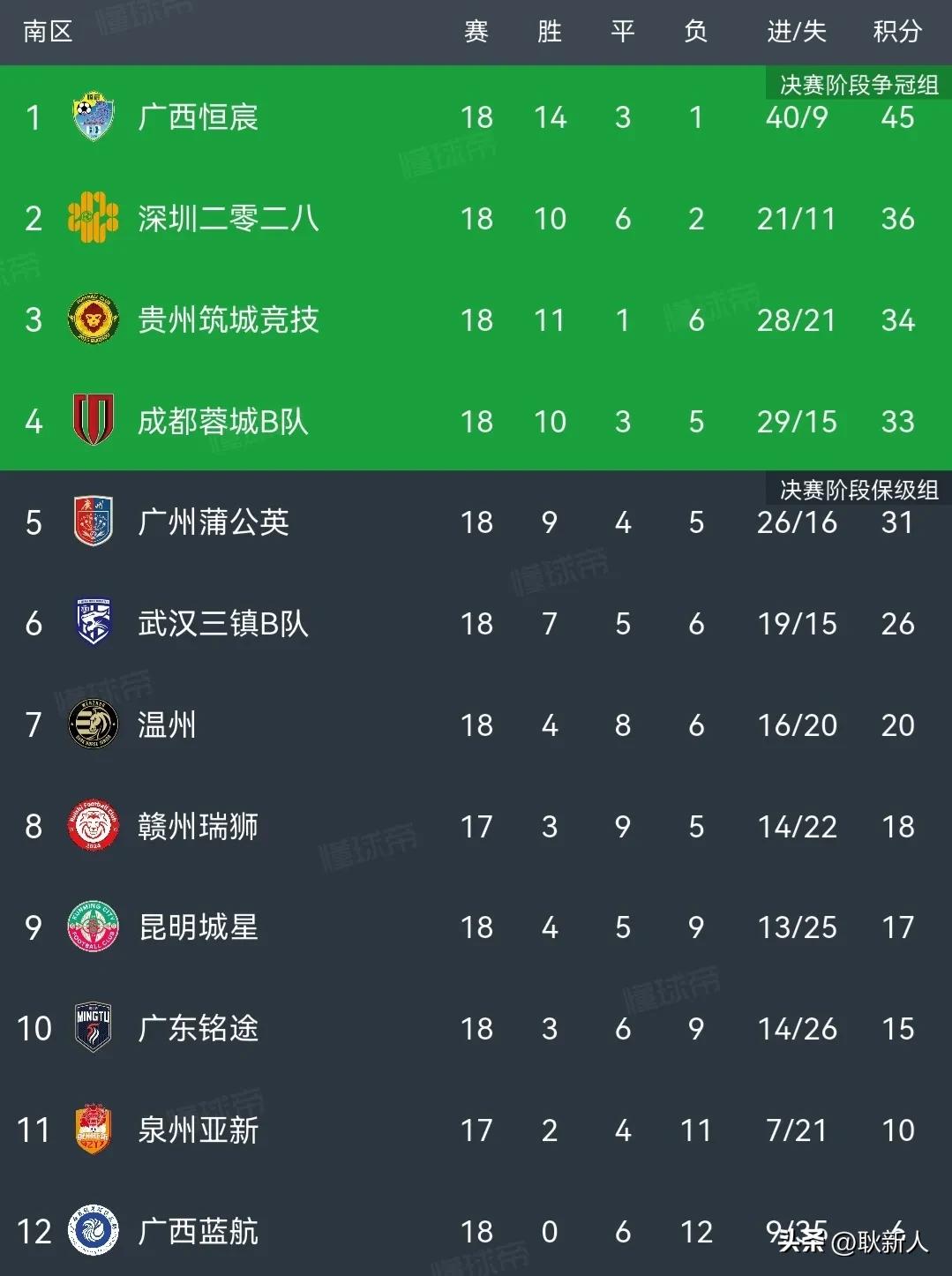Select the 胜 wins column header

(x=550, y=32)
